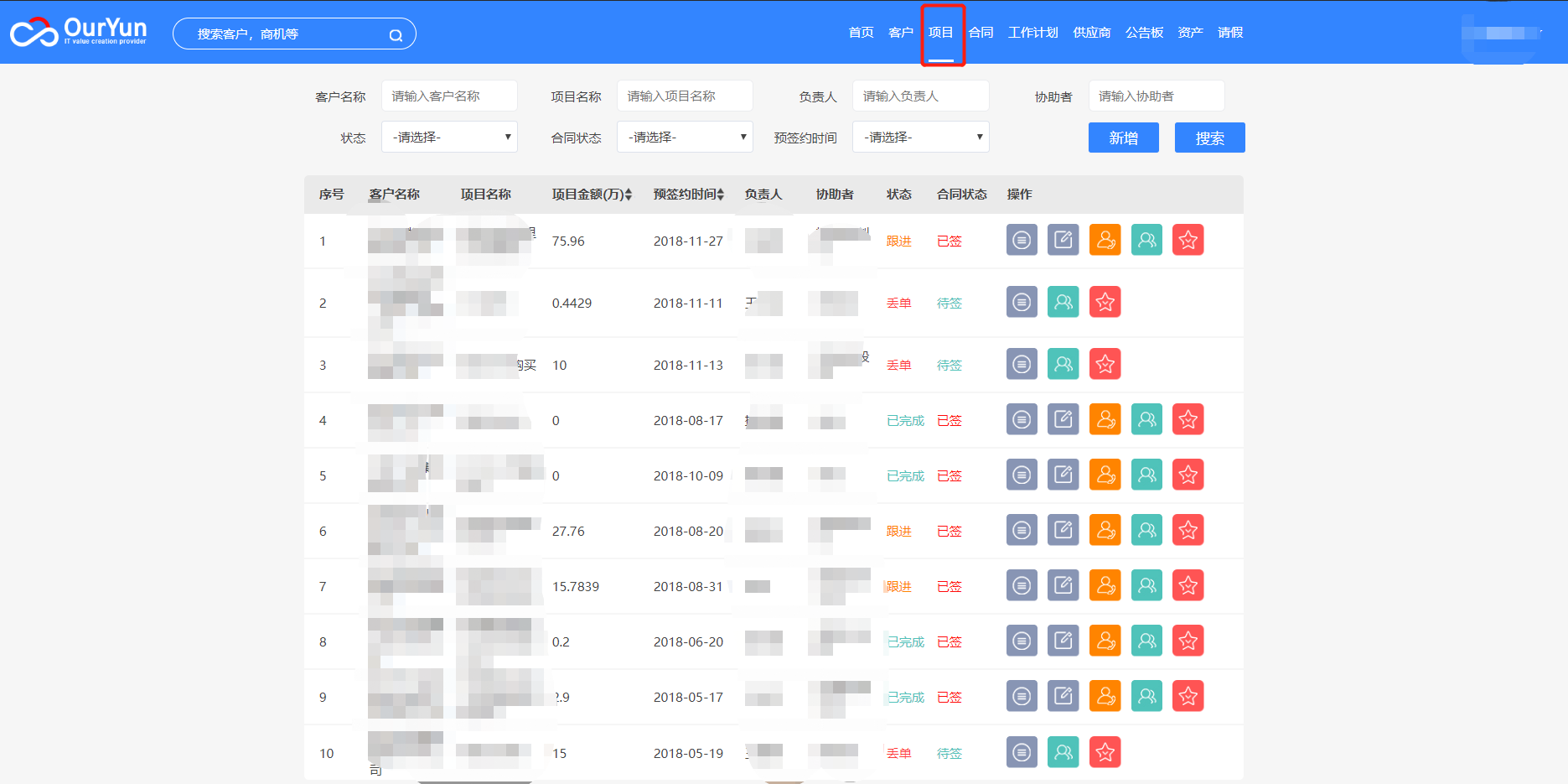Focus the 协助者 input field
1568x784 pixels.
1157,96
